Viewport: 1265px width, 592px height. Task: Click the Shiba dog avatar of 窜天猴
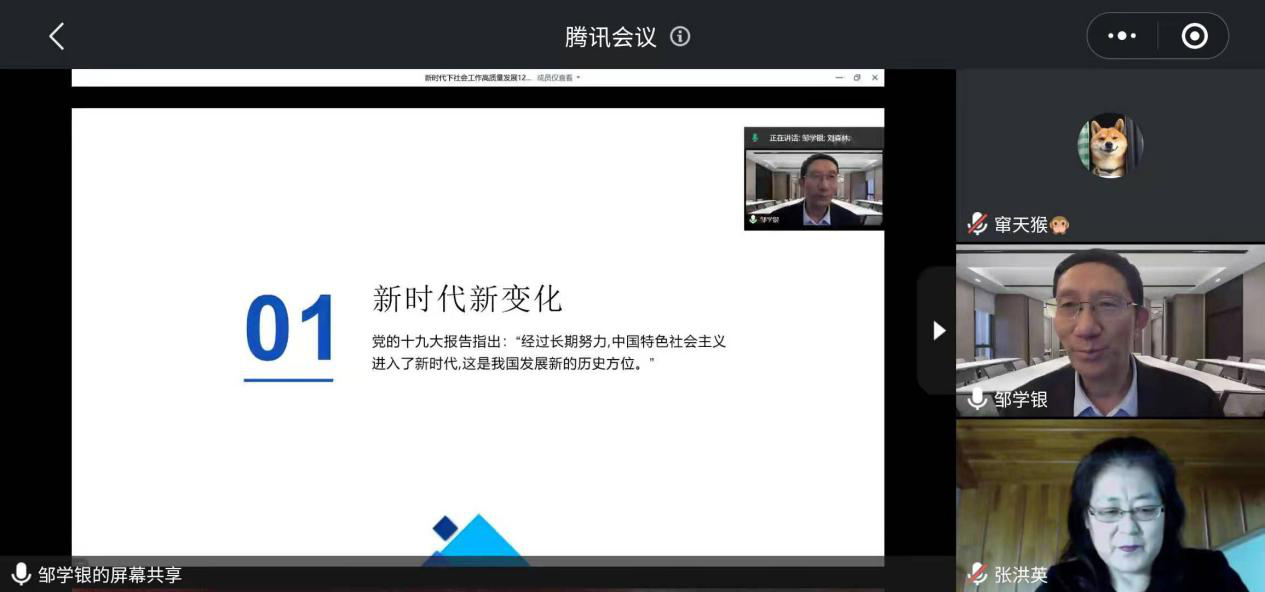pos(1109,146)
